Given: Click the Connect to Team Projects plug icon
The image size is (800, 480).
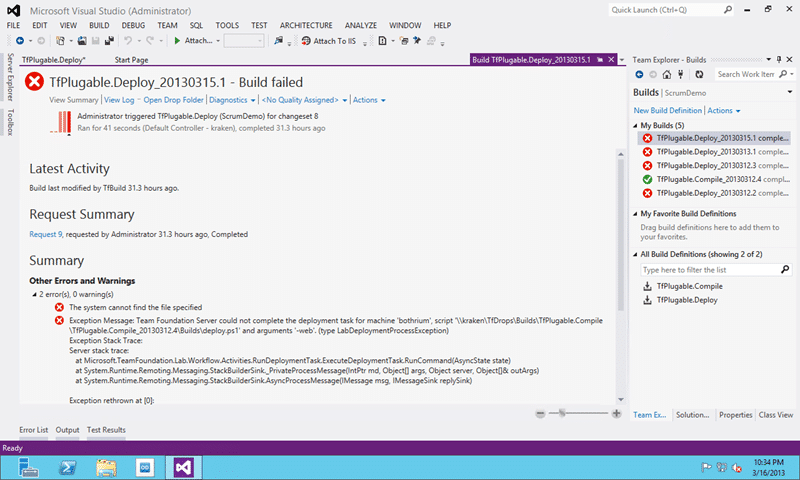Looking at the screenshot, I should click(681, 74).
